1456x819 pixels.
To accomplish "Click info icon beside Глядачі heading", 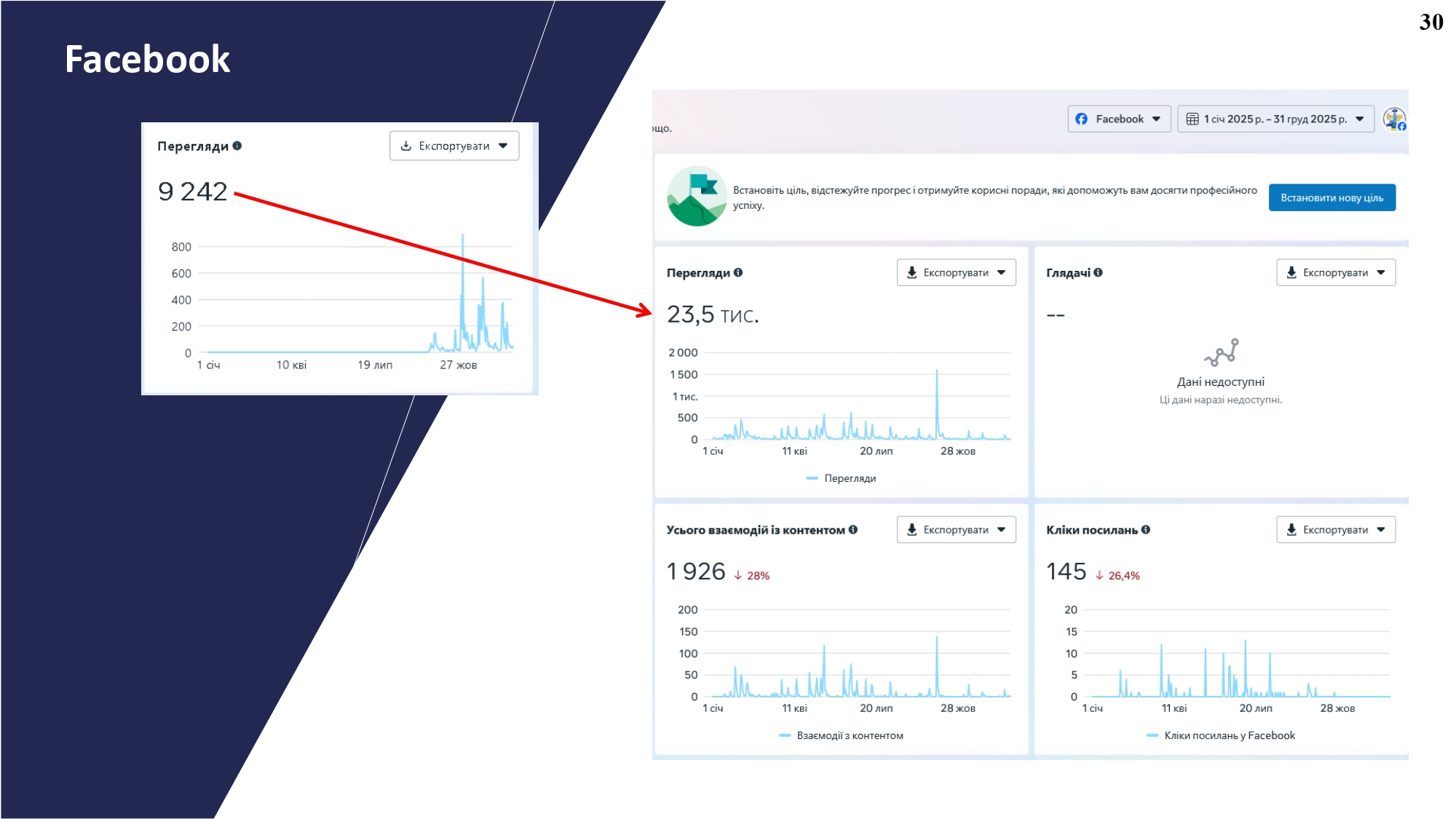I will pyautogui.click(x=1098, y=273).
